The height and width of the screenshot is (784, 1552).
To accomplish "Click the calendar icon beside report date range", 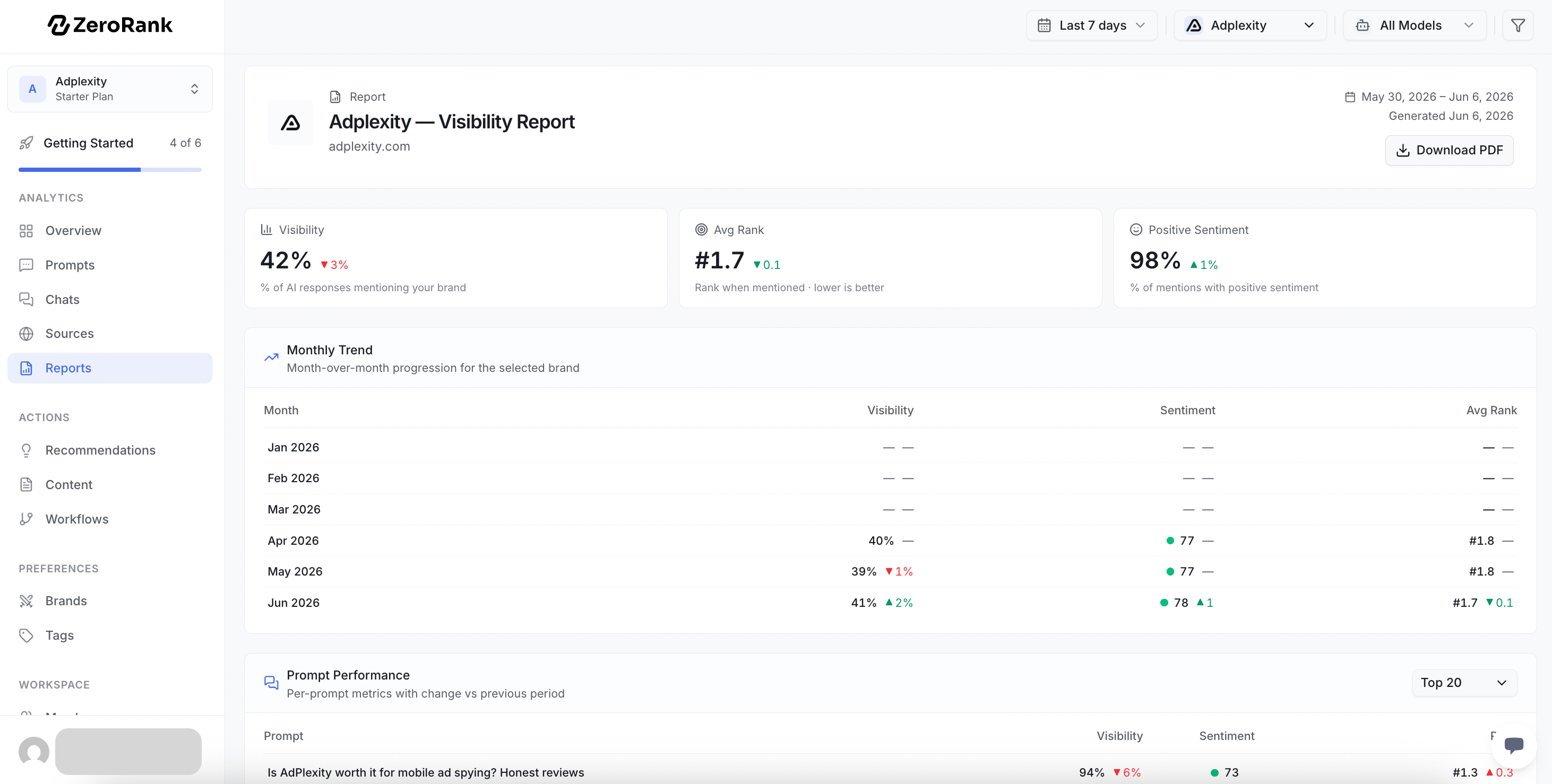I will coord(1350,97).
